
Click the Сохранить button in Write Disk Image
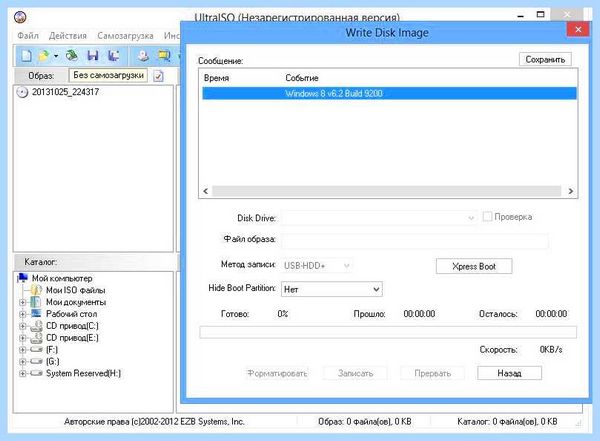coord(545,59)
